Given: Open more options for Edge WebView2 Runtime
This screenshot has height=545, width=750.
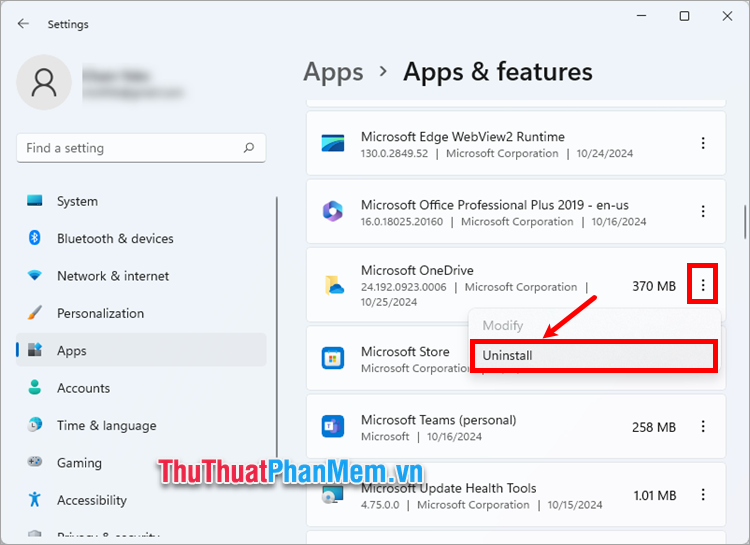Looking at the screenshot, I should tap(703, 143).
